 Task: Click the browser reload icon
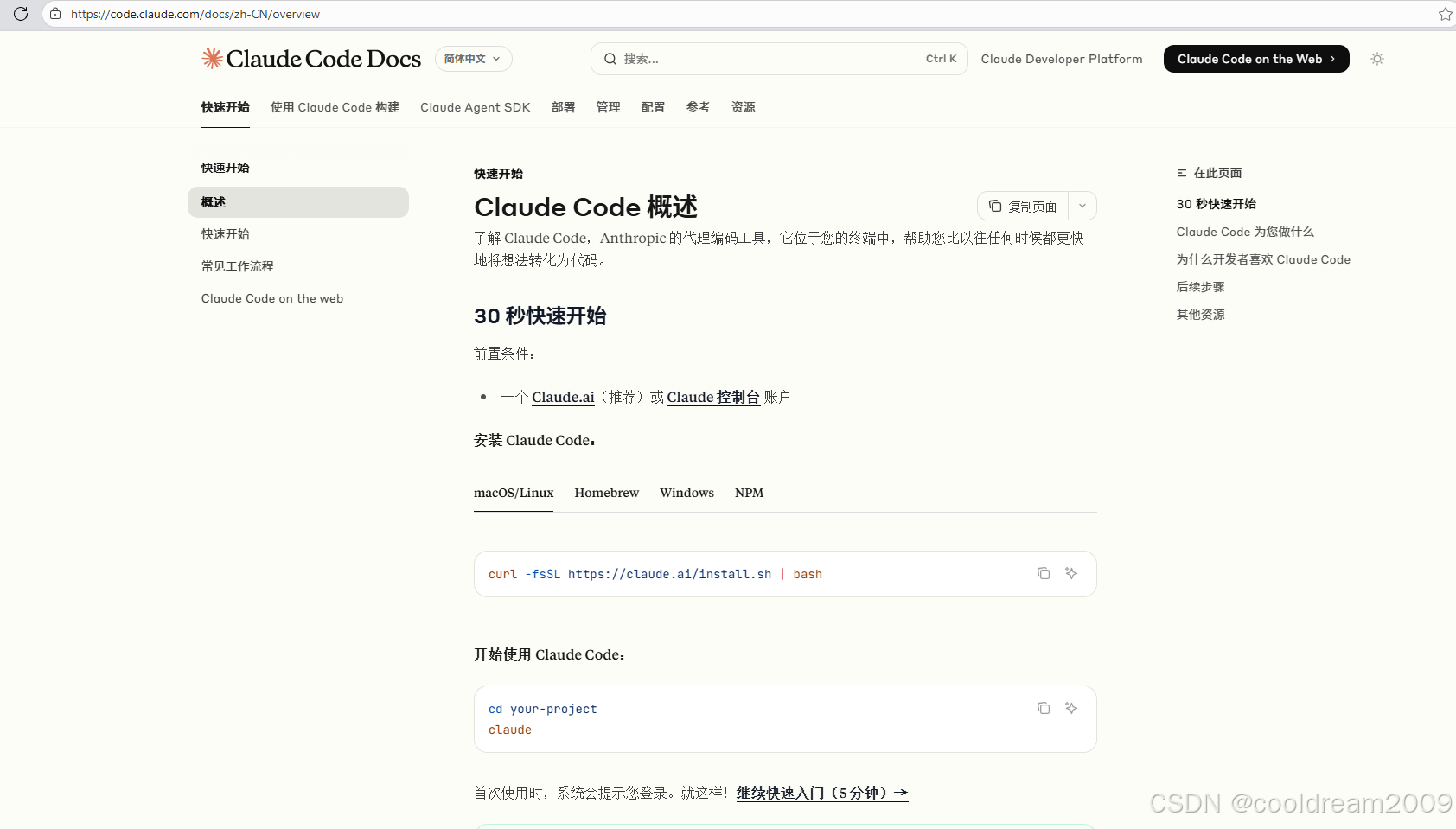pos(21,14)
